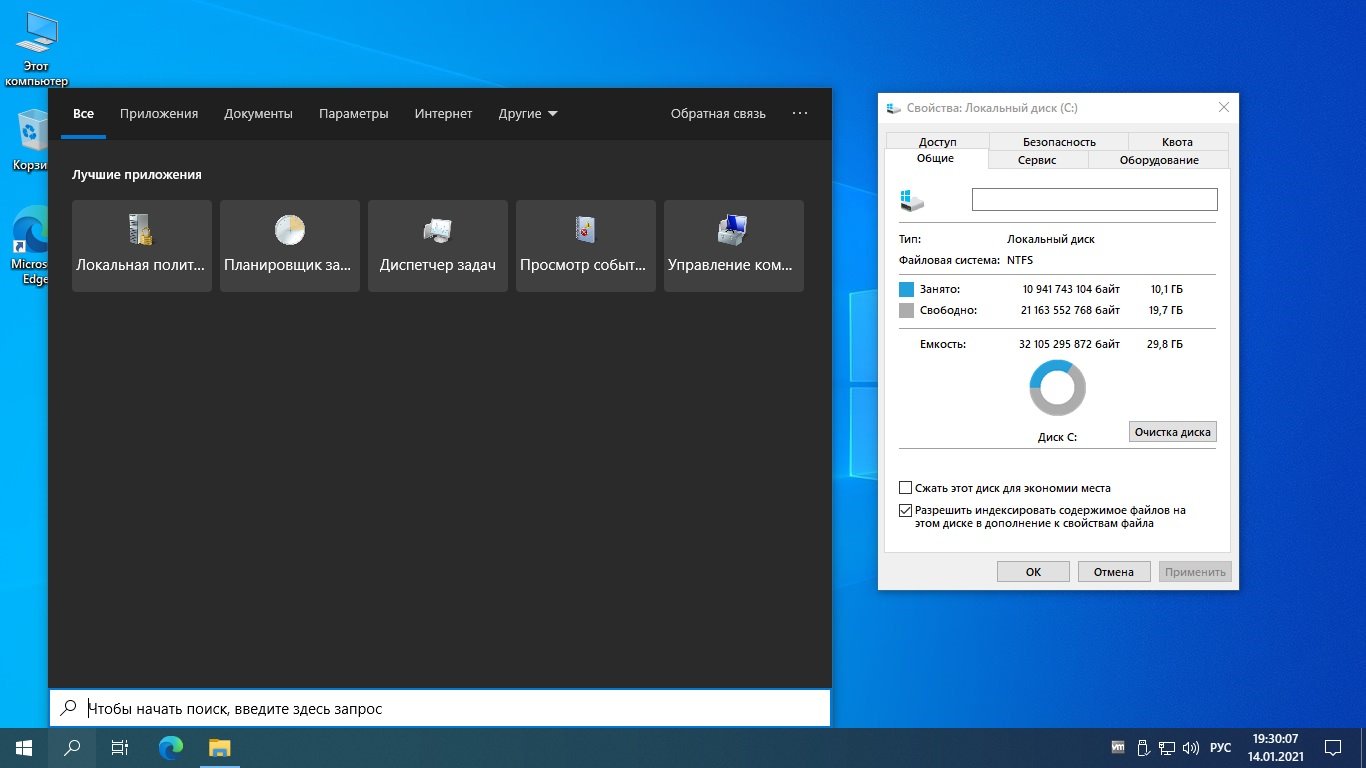This screenshot has width=1366, height=768.
Task: Open the three-dots options menu in search
Action: (799, 114)
